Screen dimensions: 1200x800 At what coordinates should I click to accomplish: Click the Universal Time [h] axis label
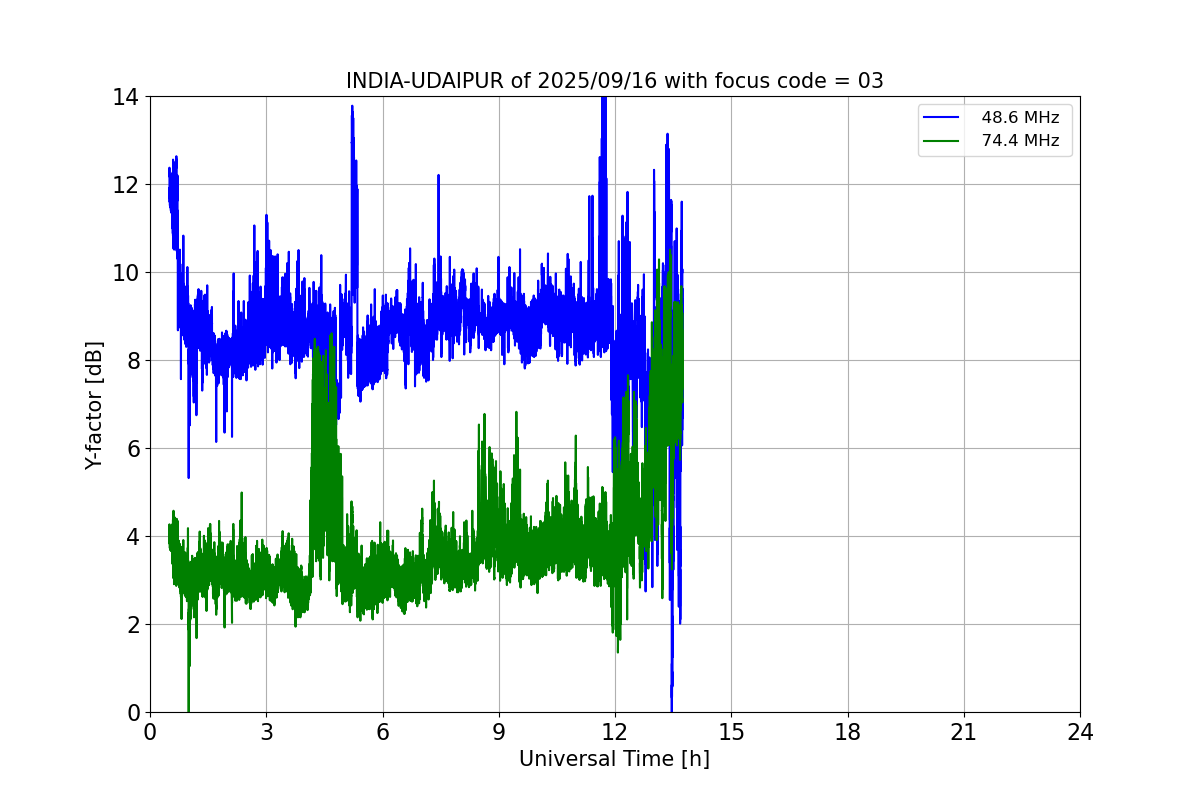614,760
